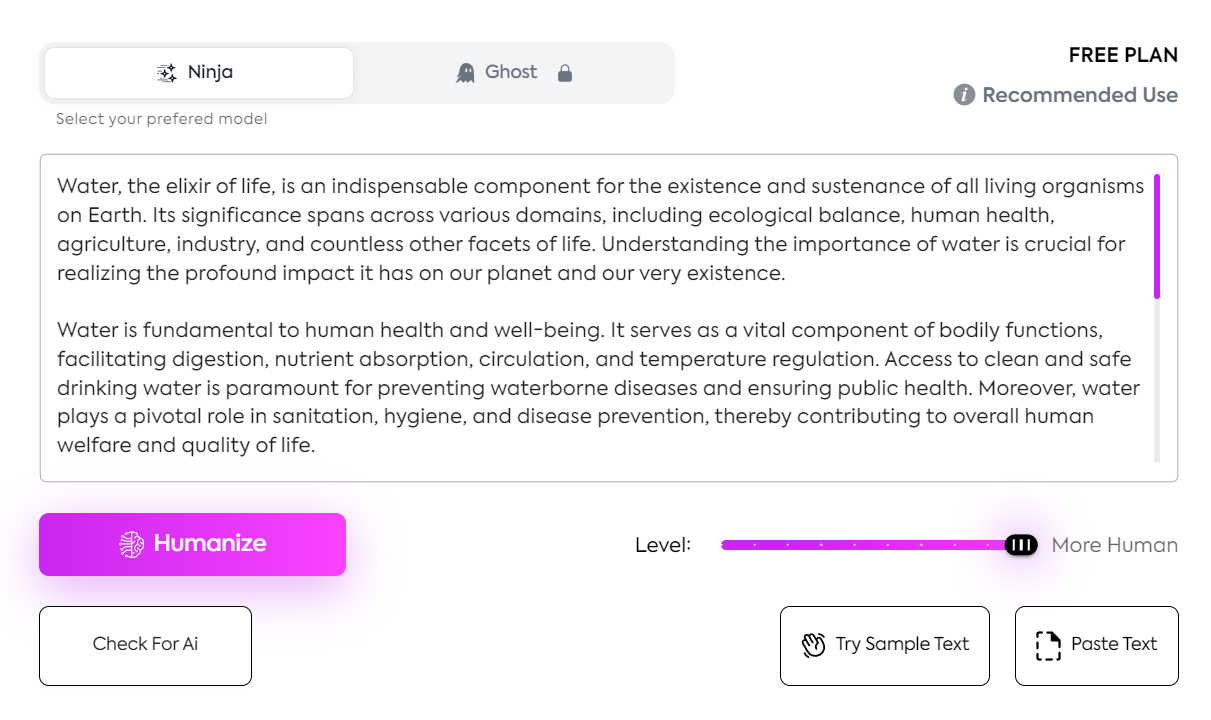This screenshot has width=1211, height=720.
Task: Click the shuriken icon beside Ninja
Action: click(166, 71)
